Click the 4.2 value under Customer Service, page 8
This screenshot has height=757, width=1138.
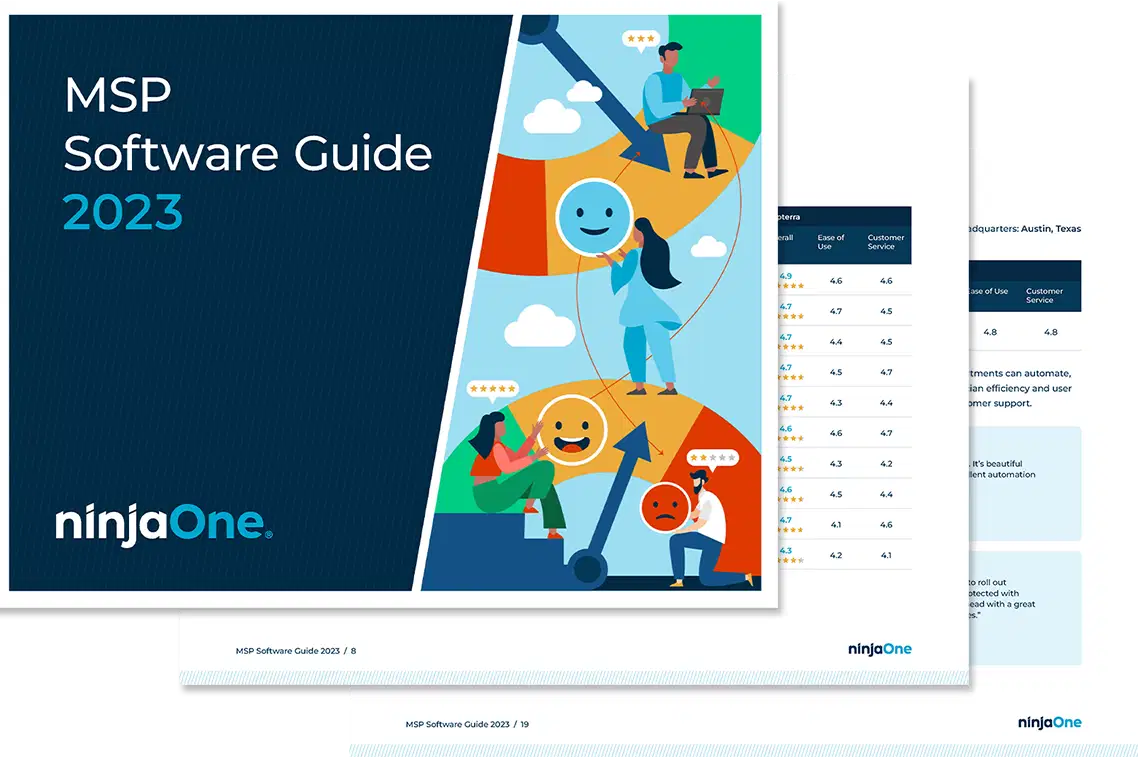886,464
